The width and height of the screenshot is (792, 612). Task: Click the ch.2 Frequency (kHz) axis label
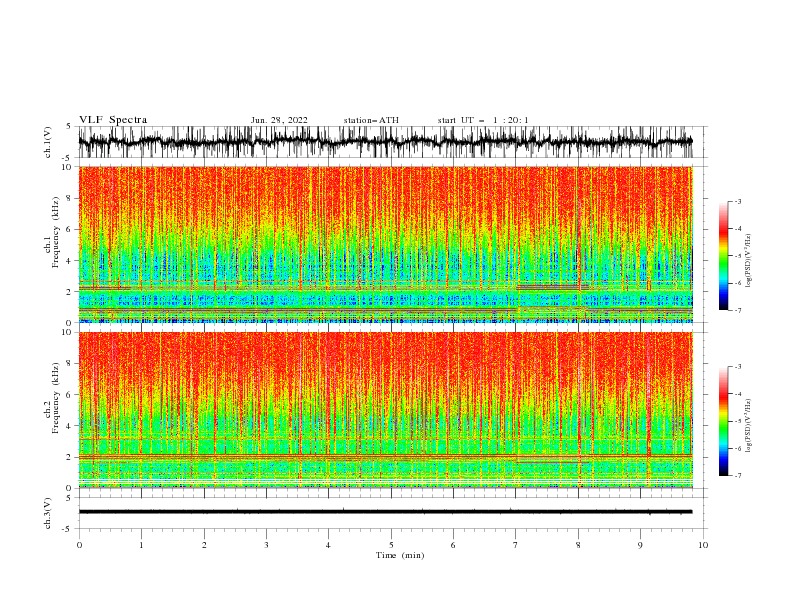pos(52,398)
